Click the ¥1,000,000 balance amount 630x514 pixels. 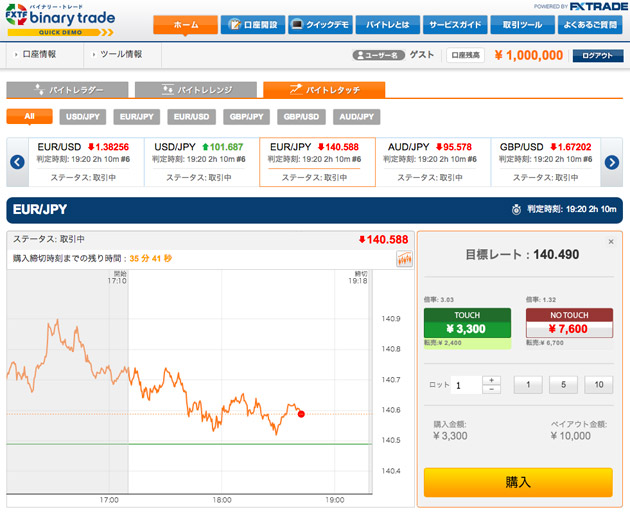pyautogui.click(x=528, y=55)
